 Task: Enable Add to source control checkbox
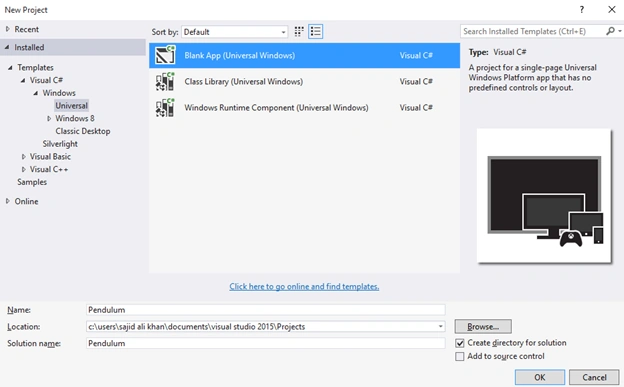click(x=460, y=356)
